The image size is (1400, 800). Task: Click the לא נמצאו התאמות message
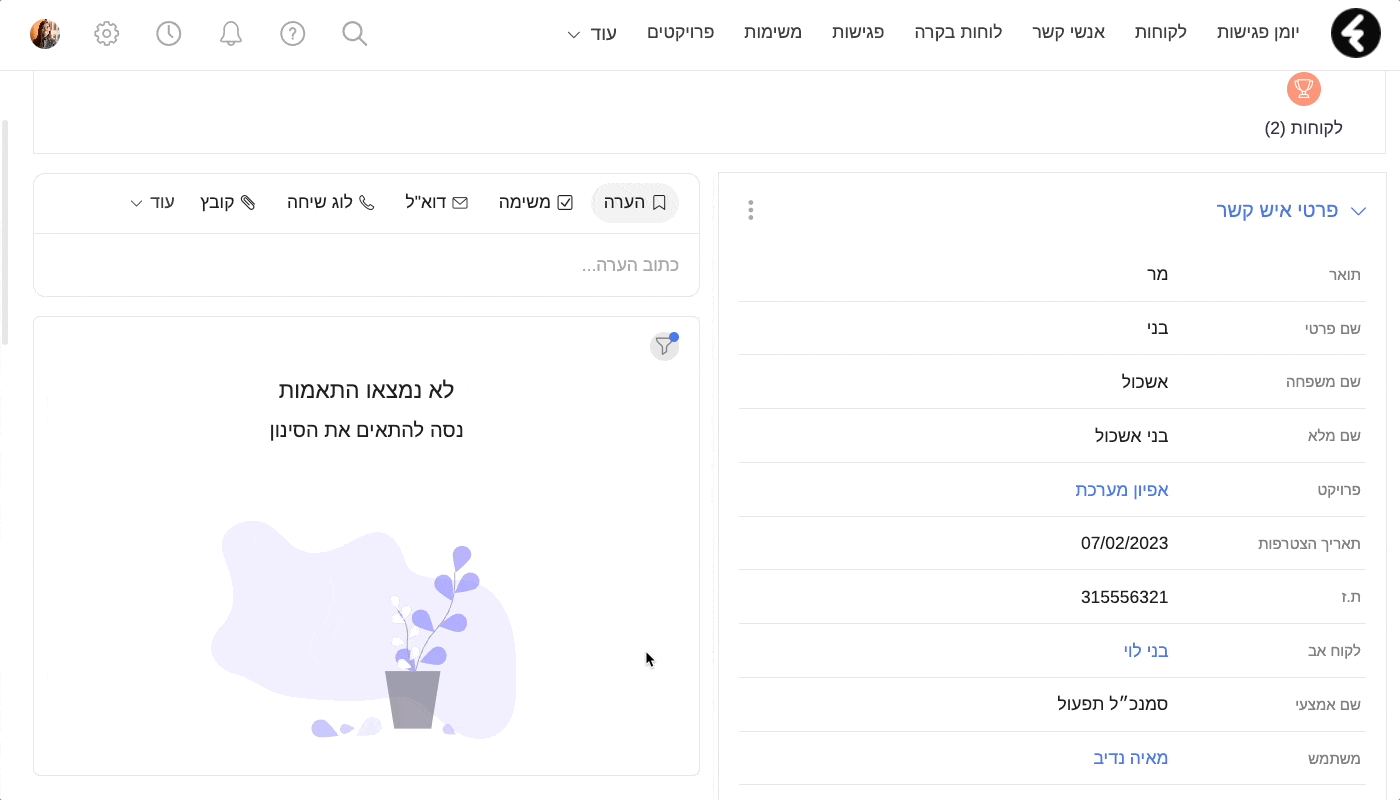click(366, 389)
